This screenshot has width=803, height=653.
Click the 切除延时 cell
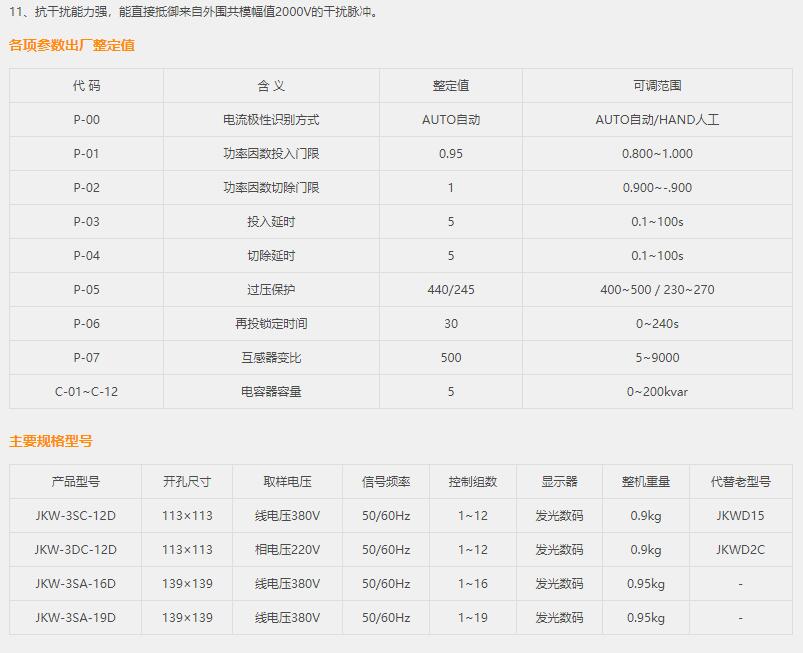271,256
